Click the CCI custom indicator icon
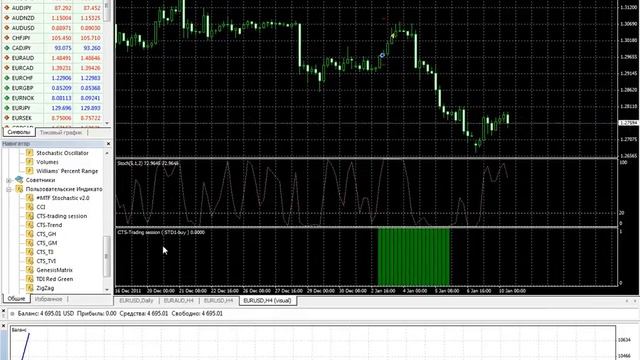 29,207
